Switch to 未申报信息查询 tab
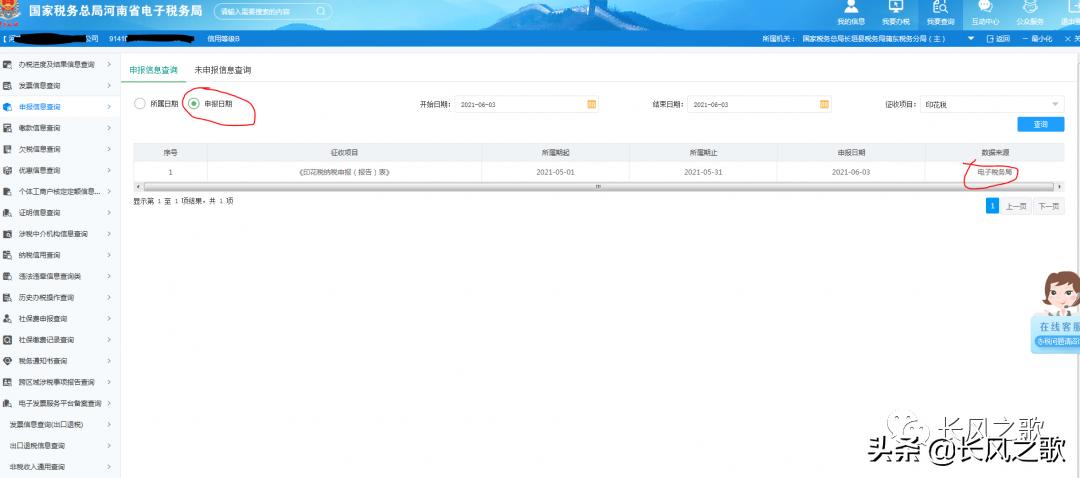Screen dimensions: 1080x478 point(222,70)
